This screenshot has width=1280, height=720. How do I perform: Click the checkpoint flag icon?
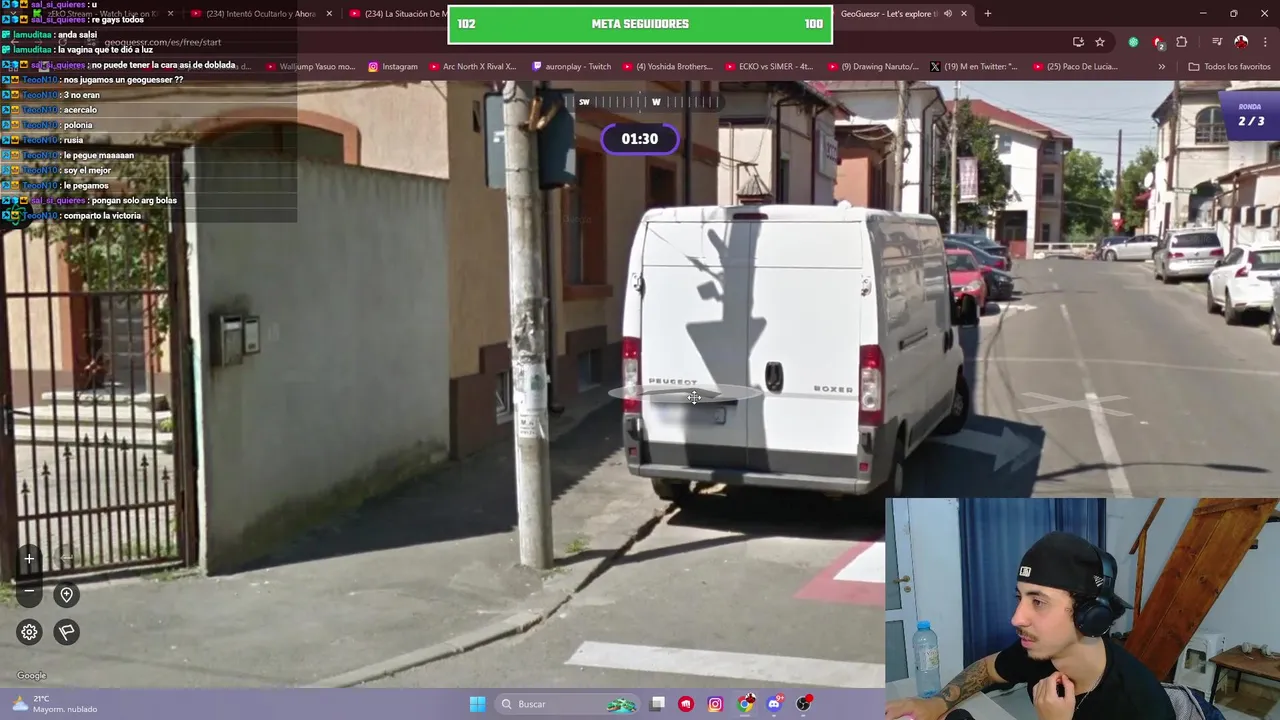point(66,632)
